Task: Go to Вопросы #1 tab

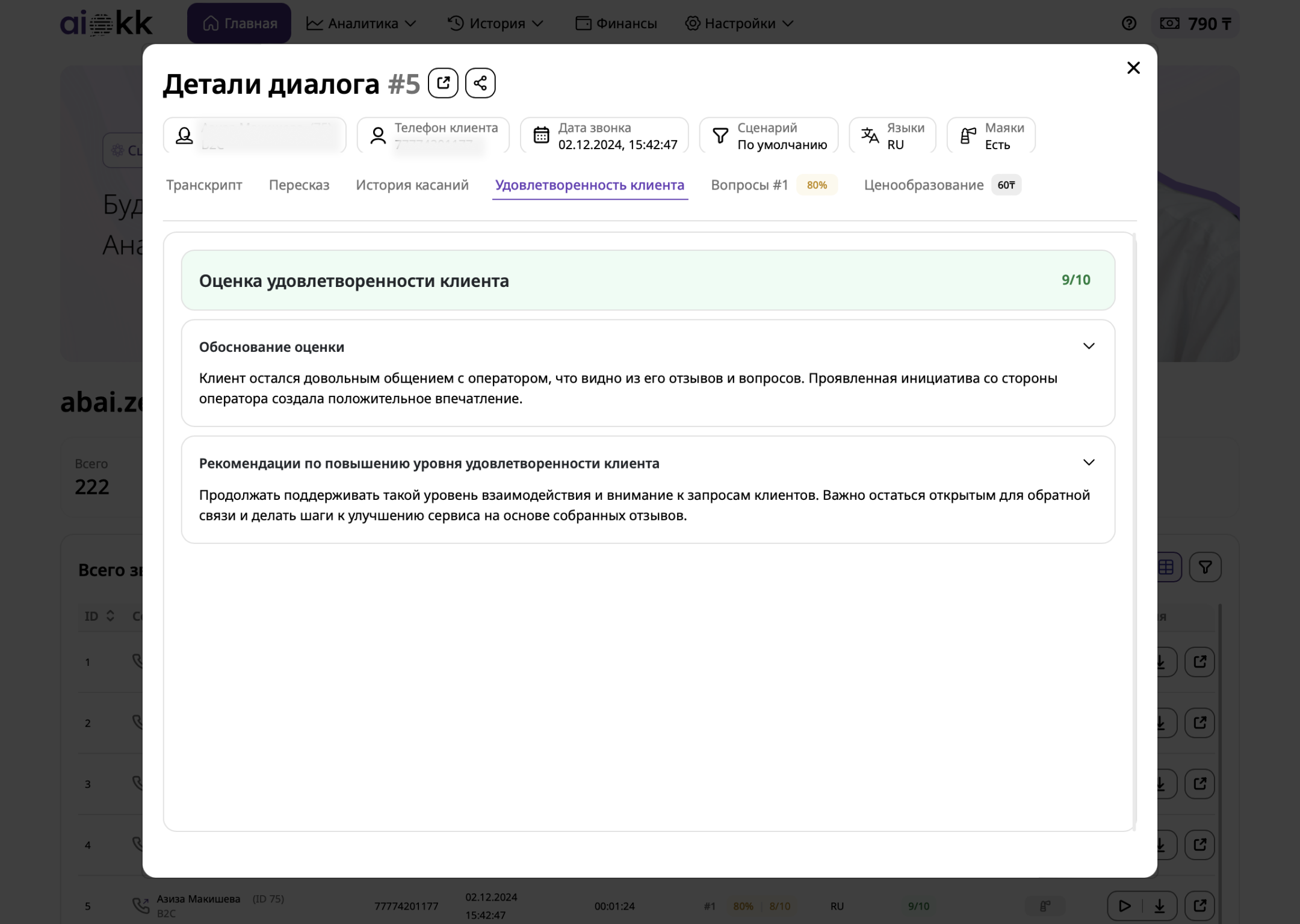Action: (749, 185)
